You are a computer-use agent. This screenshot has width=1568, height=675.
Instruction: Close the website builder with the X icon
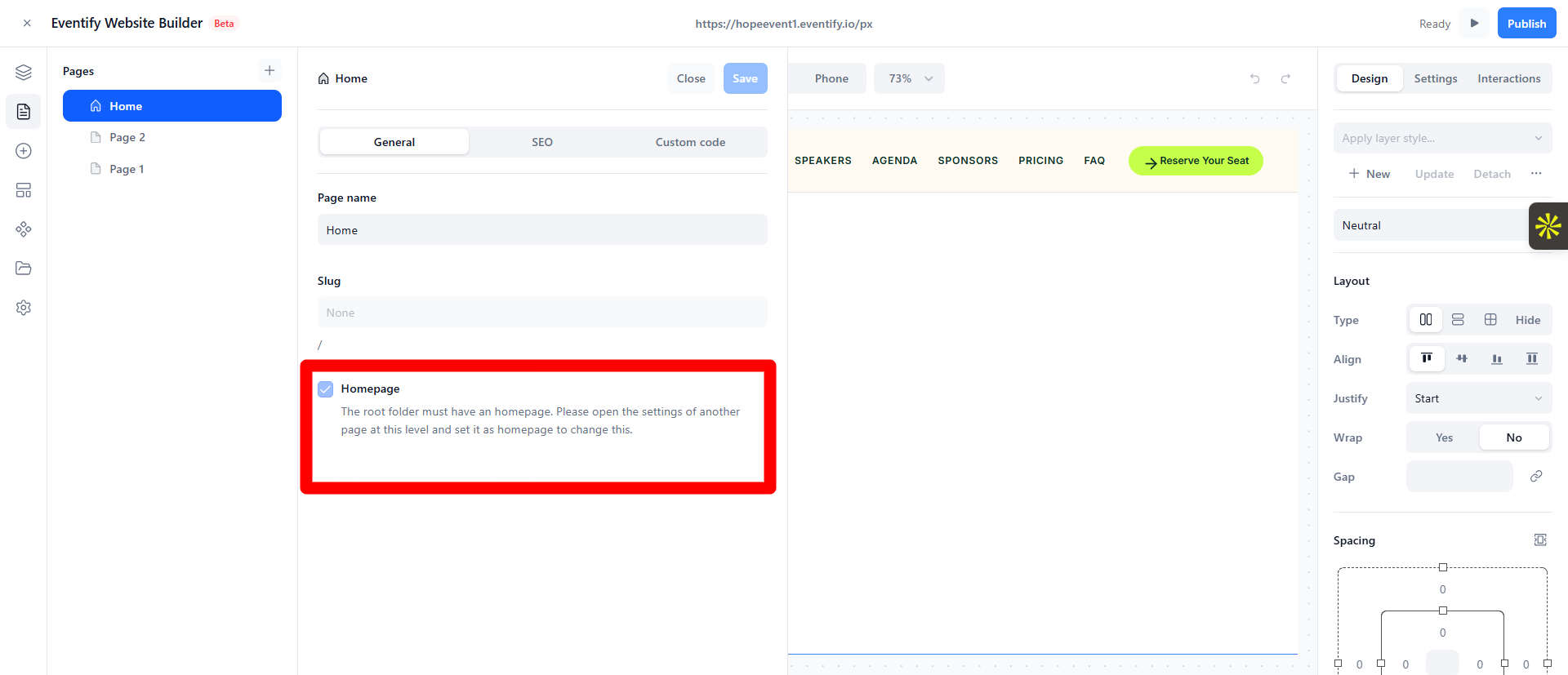[x=27, y=24]
